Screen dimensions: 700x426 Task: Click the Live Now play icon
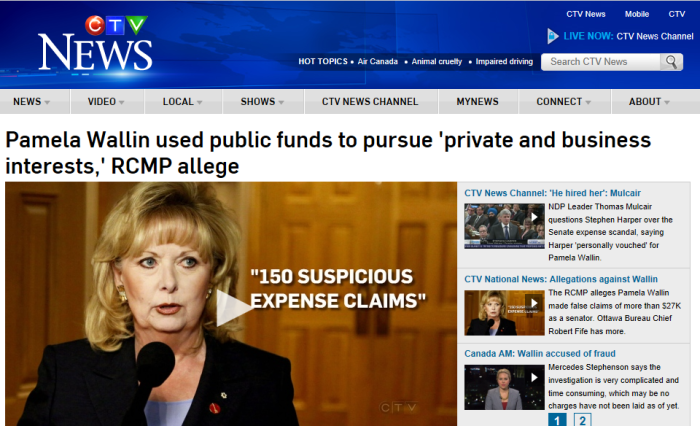coord(553,36)
